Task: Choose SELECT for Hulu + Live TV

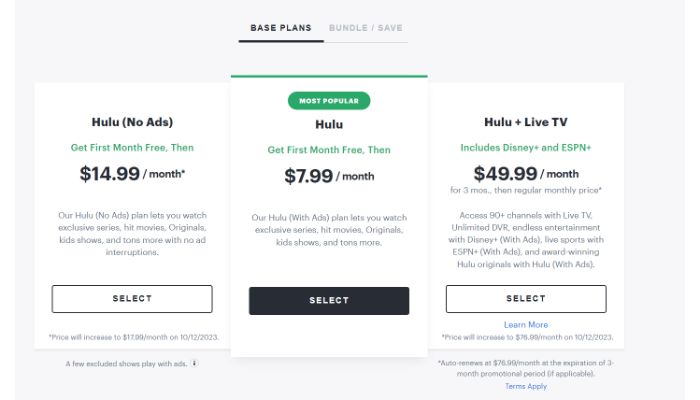Action: (526, 299)
